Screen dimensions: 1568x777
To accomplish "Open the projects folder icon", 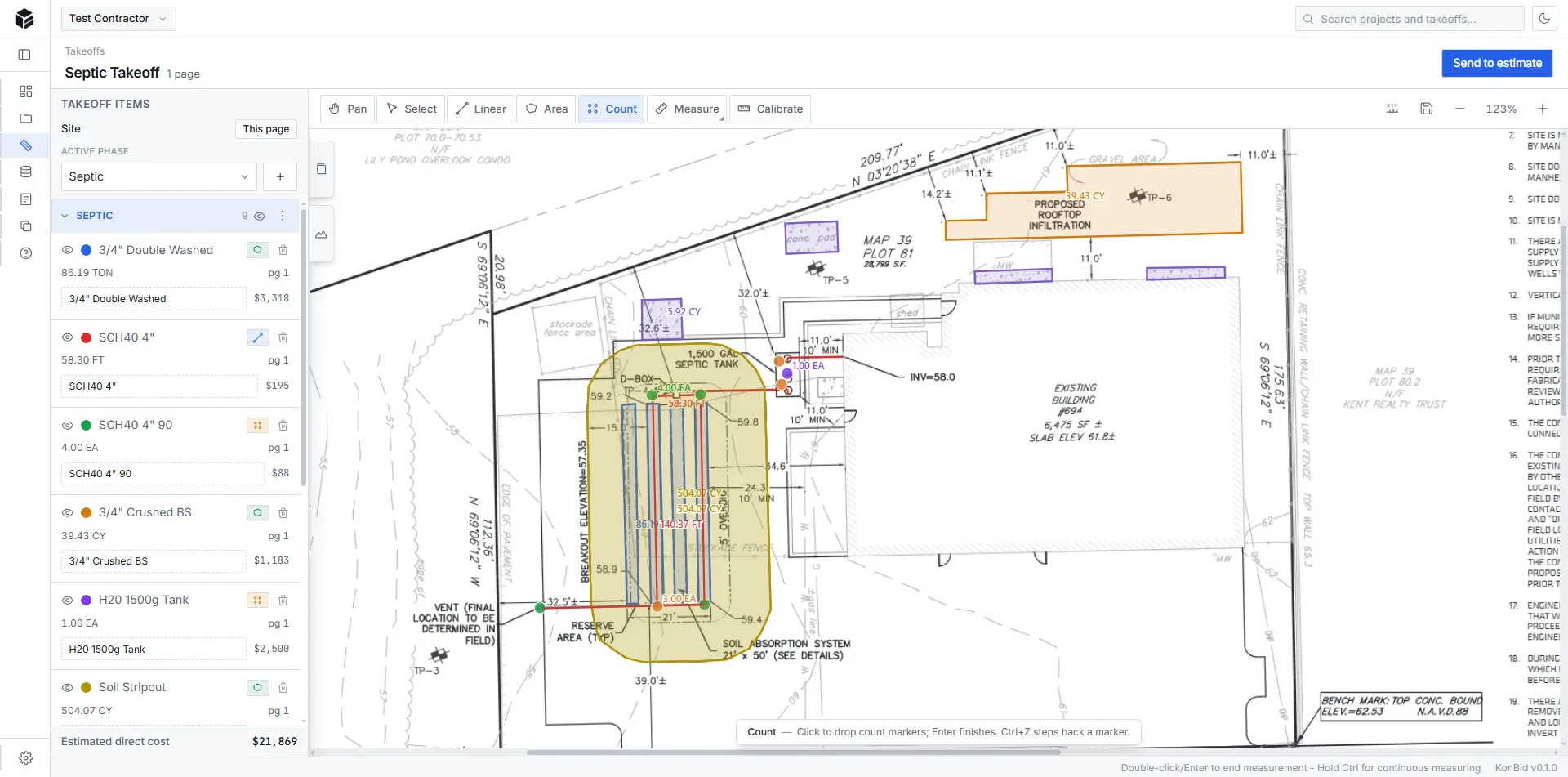I will click(26, 118).
